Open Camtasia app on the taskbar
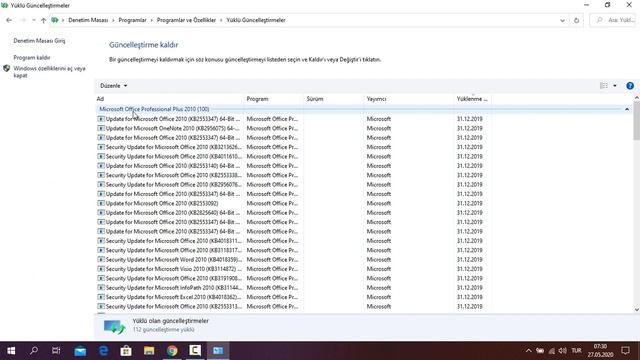The image size is (640, 360). pos(195,351)
